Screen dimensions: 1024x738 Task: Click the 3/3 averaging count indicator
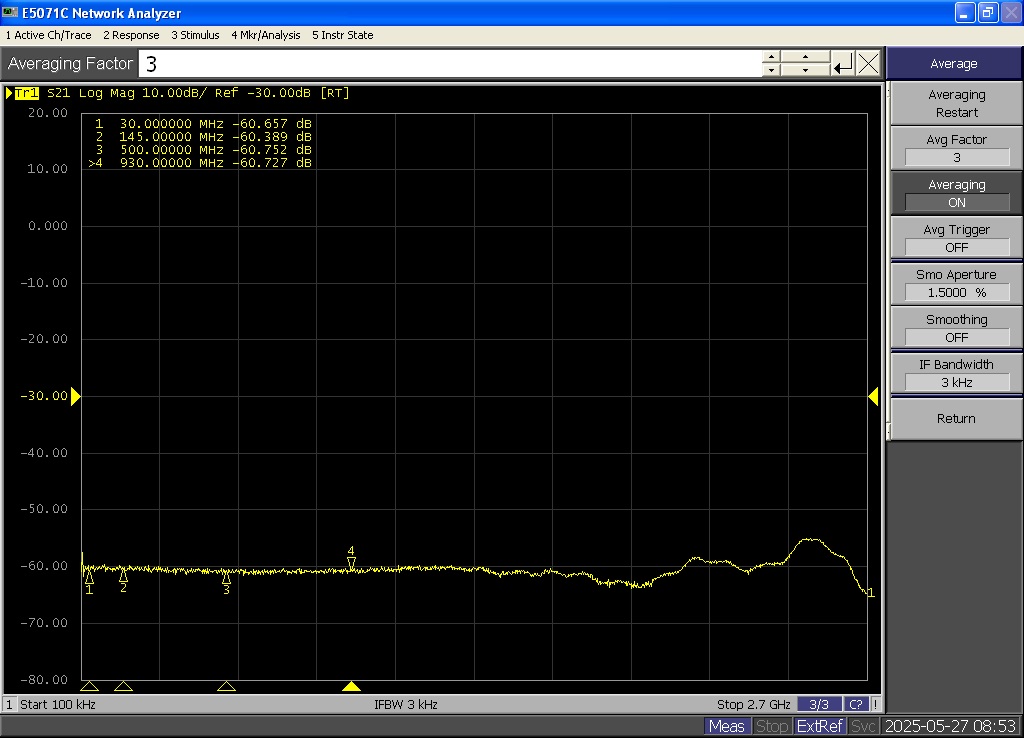click(x=819, y=705)
